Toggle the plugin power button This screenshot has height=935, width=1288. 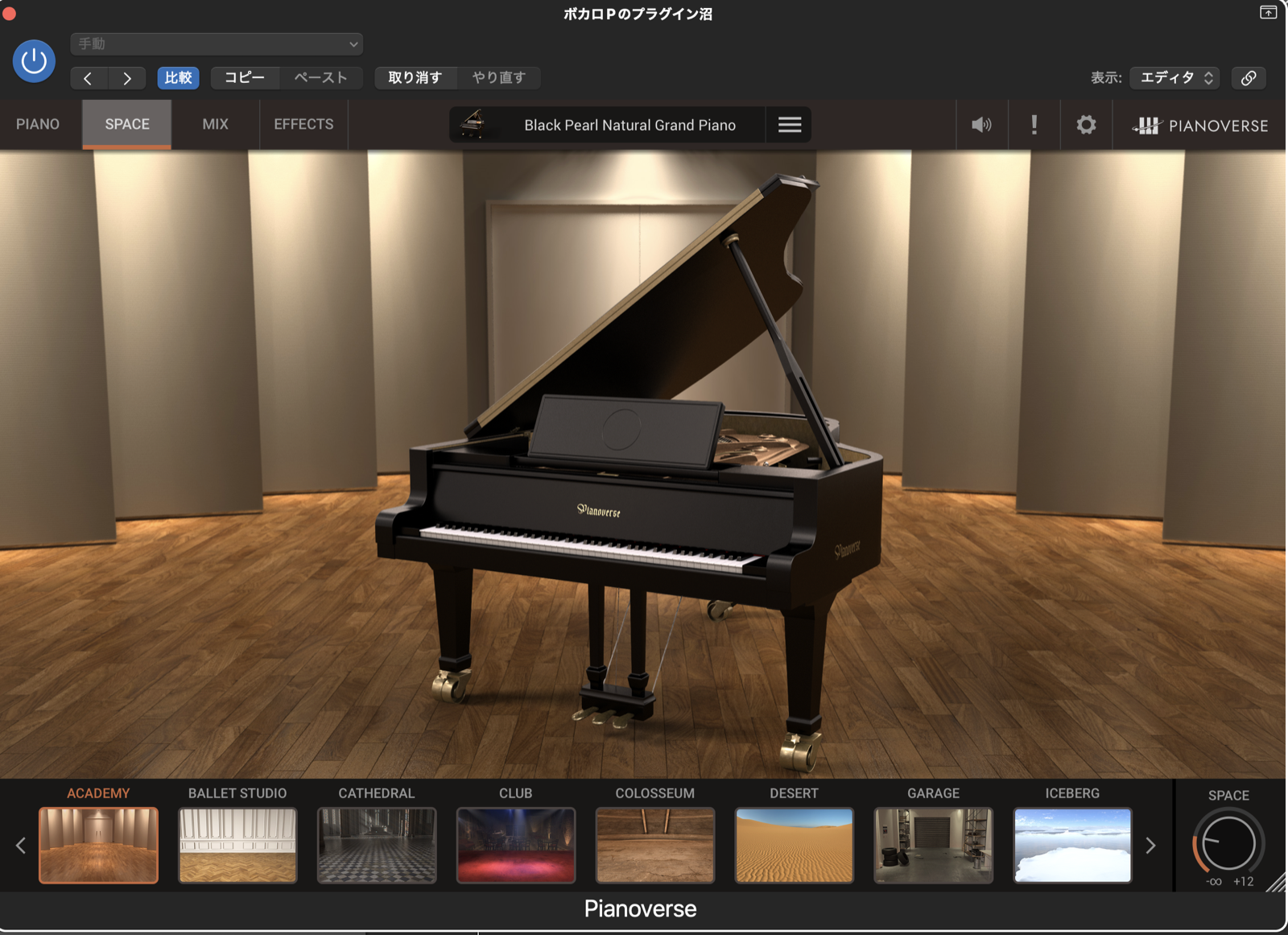34,61
